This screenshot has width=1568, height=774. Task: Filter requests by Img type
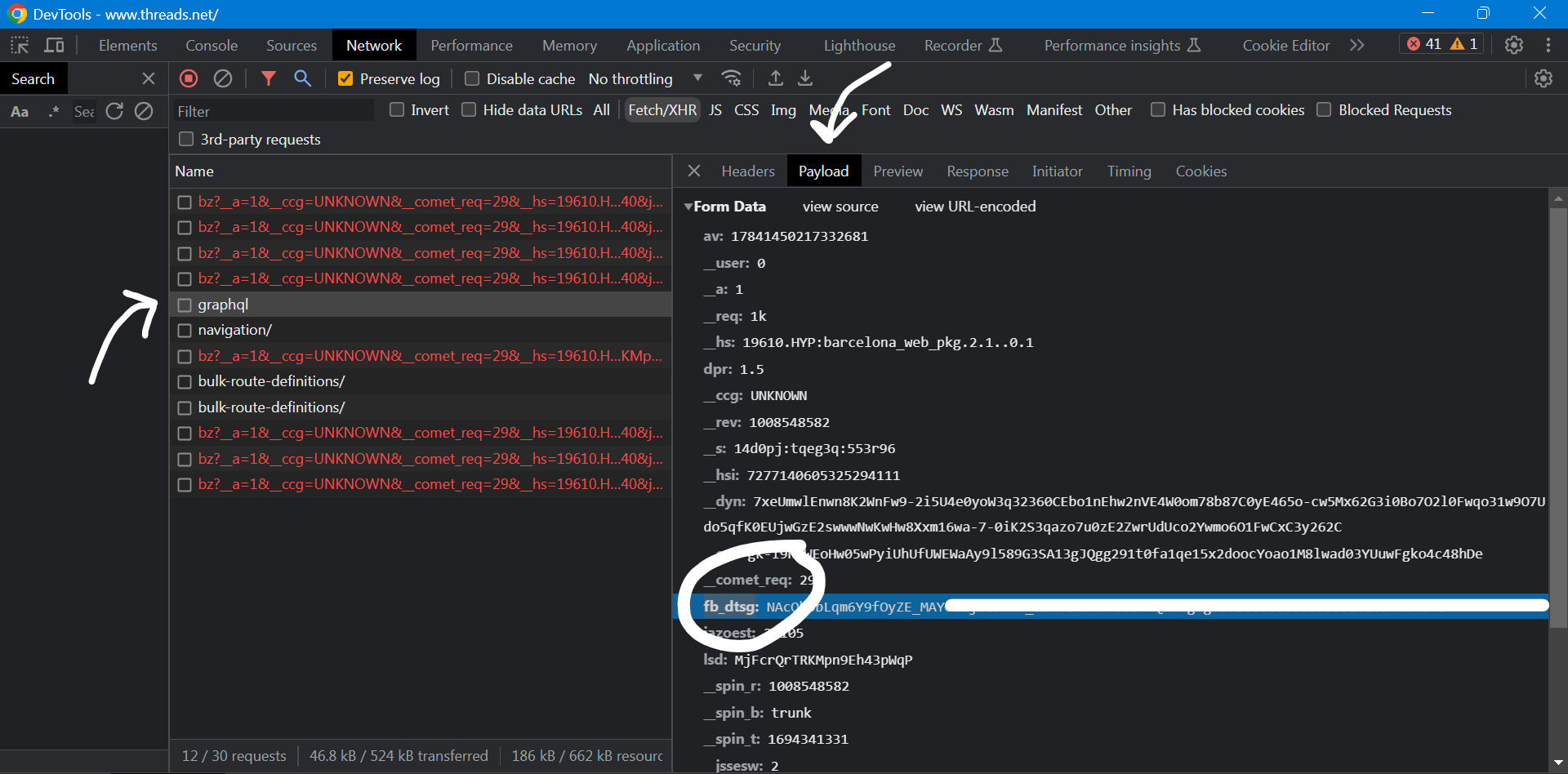783,109
